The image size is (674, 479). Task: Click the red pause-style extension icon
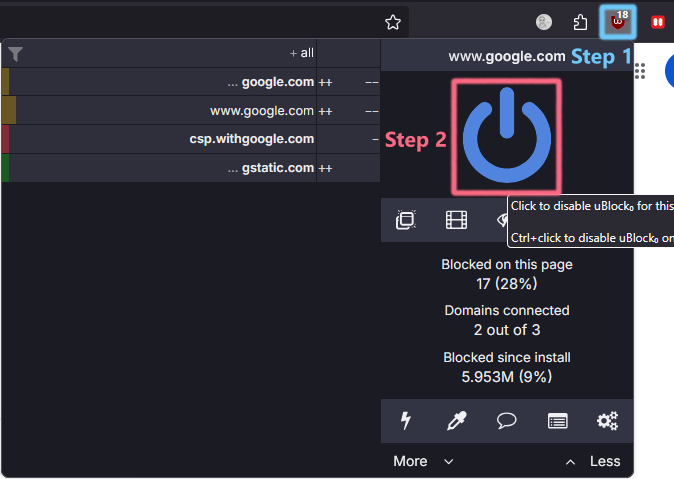coord(658,22)
